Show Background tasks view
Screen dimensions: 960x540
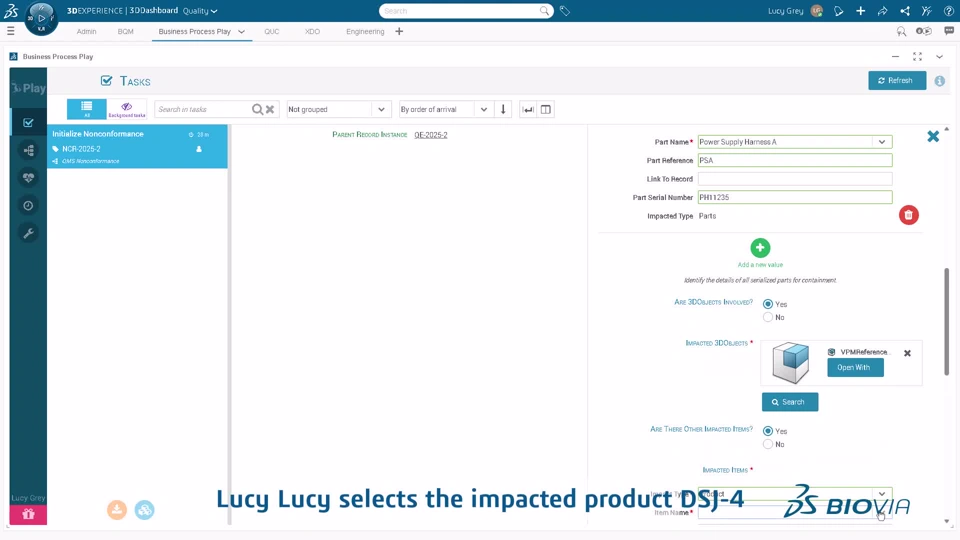click(127, 109)
